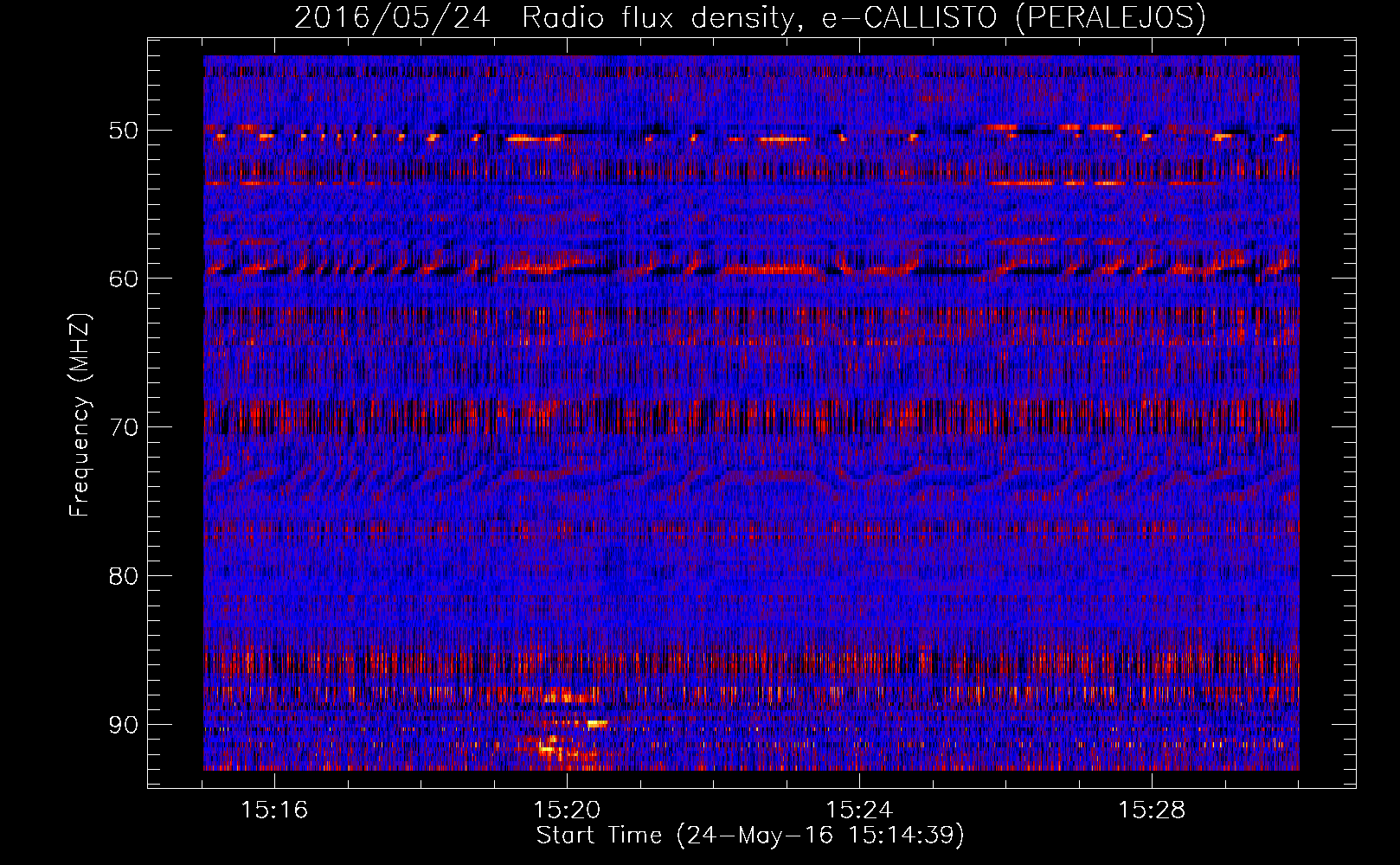Screen dimensions: 1400x865
Task: Click the 60 frequency tick label
Action: (124, 279)
